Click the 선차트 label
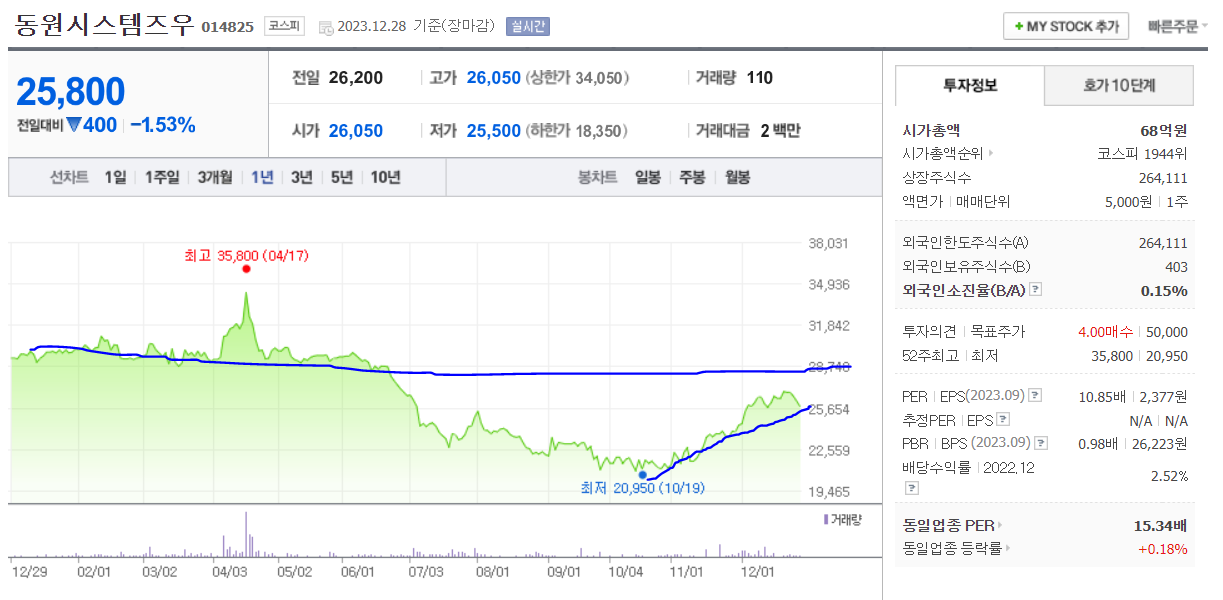Viewport: 1223px width, 600px height. click(69, 177)
